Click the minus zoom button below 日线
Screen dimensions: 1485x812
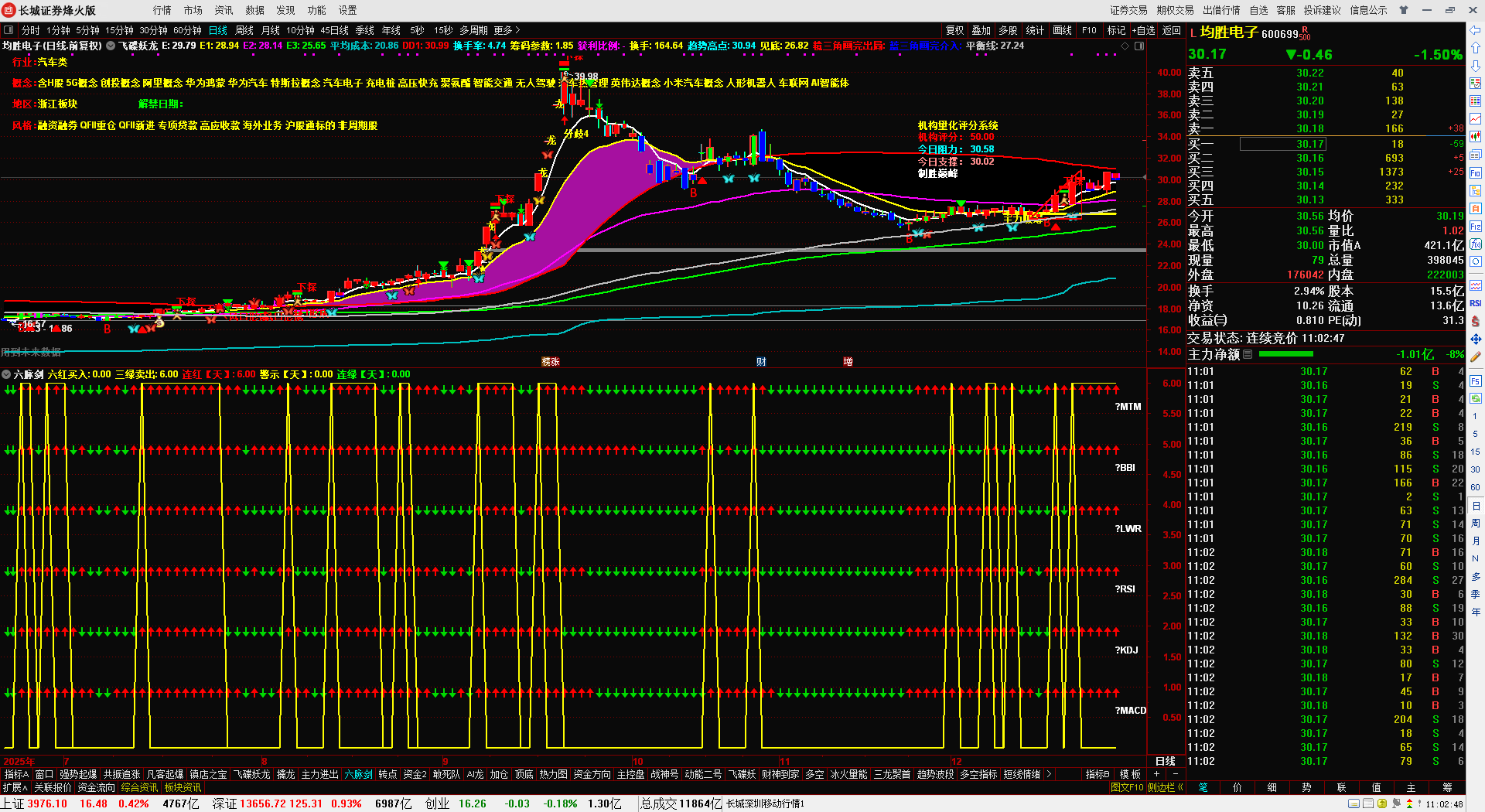click(x=1176, y=774)
